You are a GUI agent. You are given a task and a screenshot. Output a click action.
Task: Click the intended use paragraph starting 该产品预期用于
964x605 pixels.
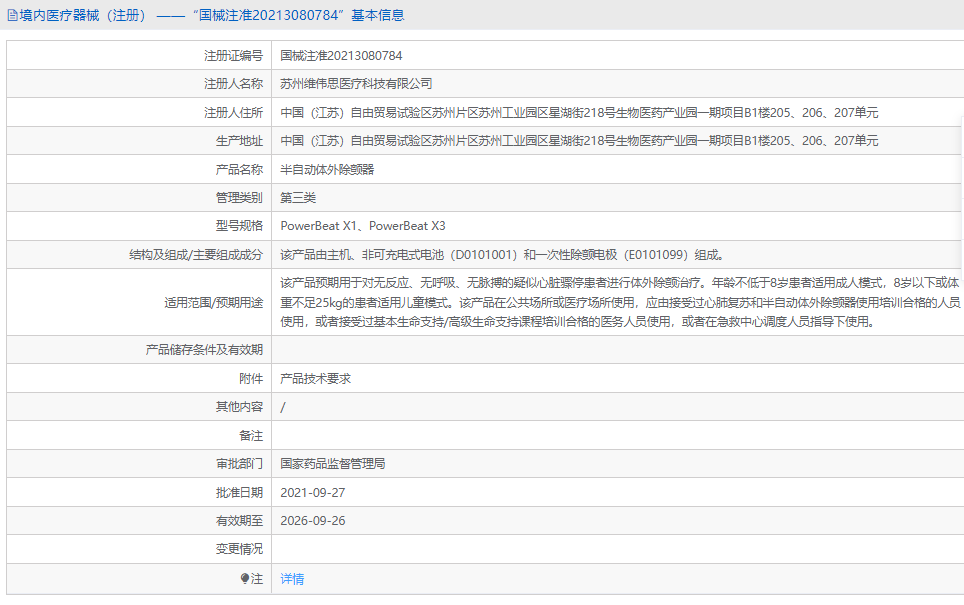pos(620,302)
